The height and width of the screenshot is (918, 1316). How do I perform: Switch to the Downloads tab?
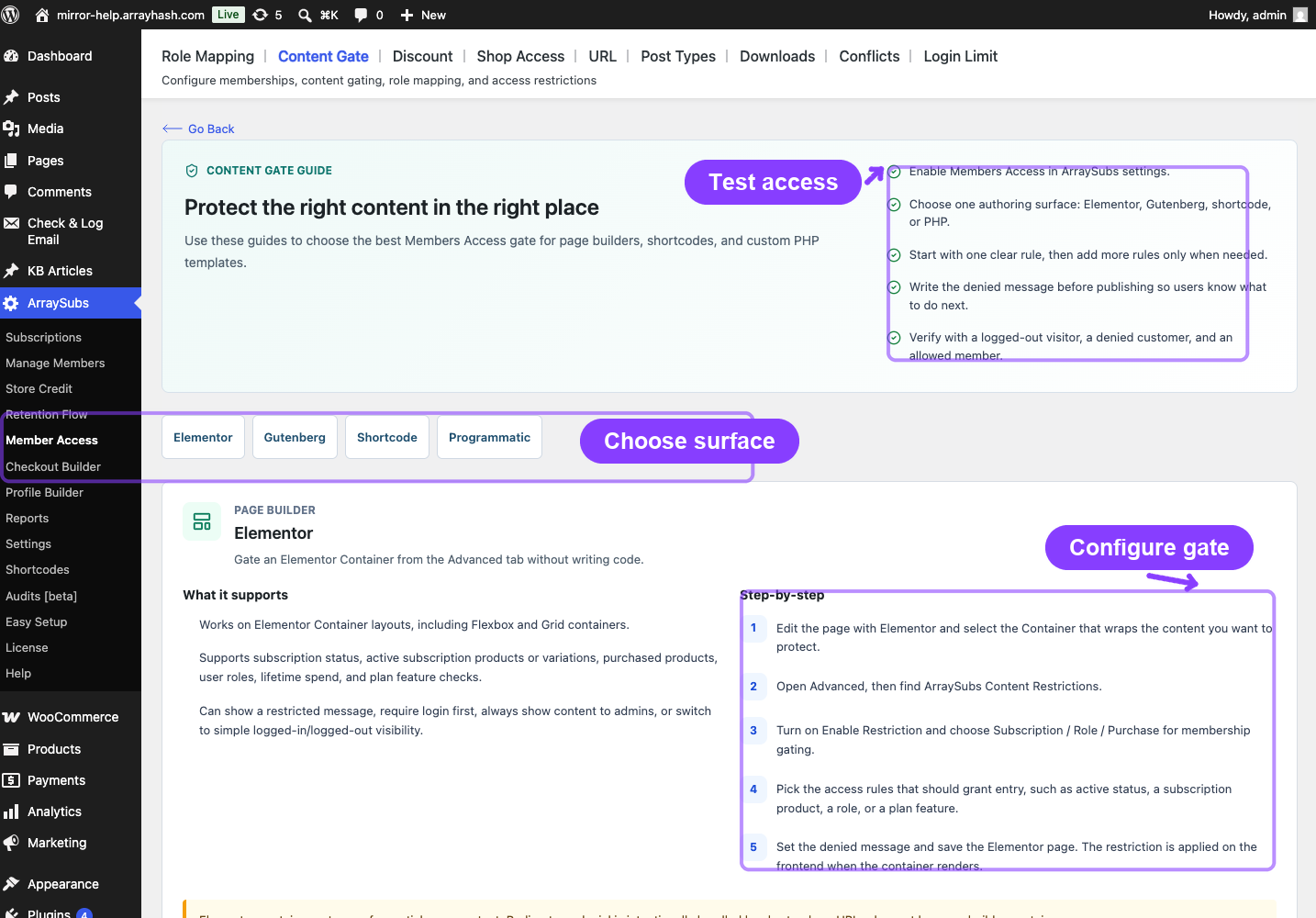777,56
